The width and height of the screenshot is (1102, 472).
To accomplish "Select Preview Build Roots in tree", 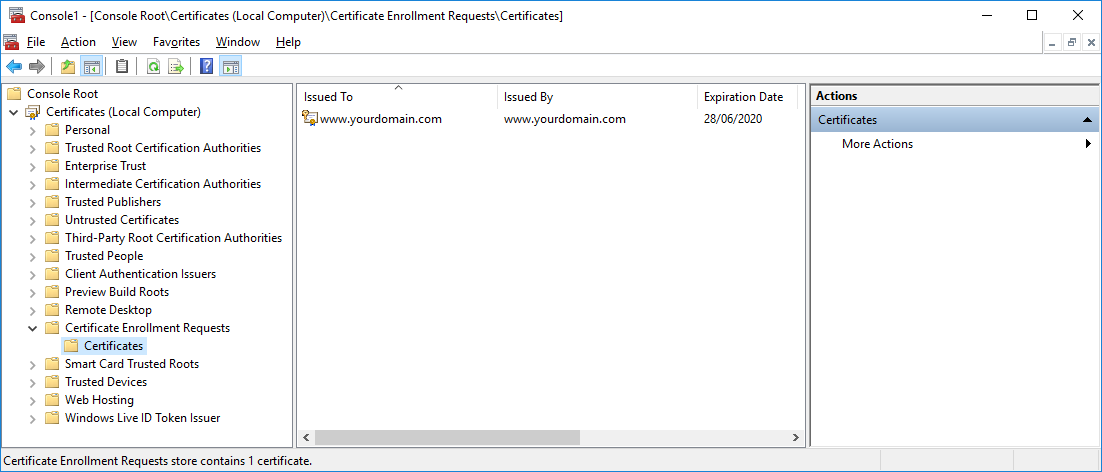I will coord(117,291).
